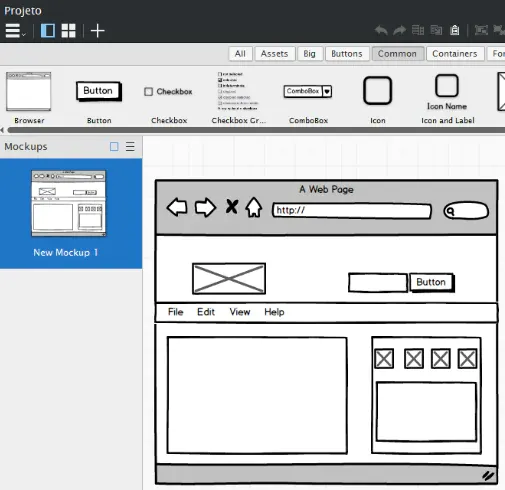505x490 pixels.
Task: Show the All library category
Action: 240,54
